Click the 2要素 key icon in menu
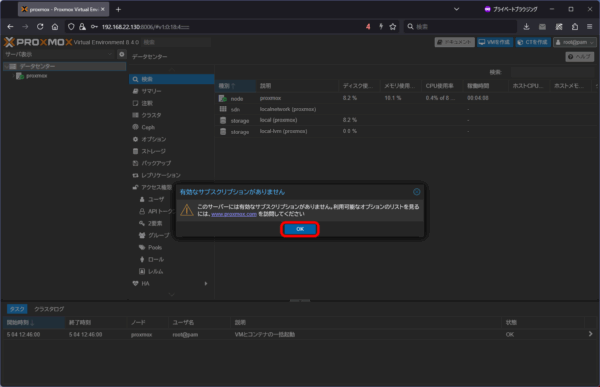The width and height of the screenshot is (600, 387). tap(142, 223)
